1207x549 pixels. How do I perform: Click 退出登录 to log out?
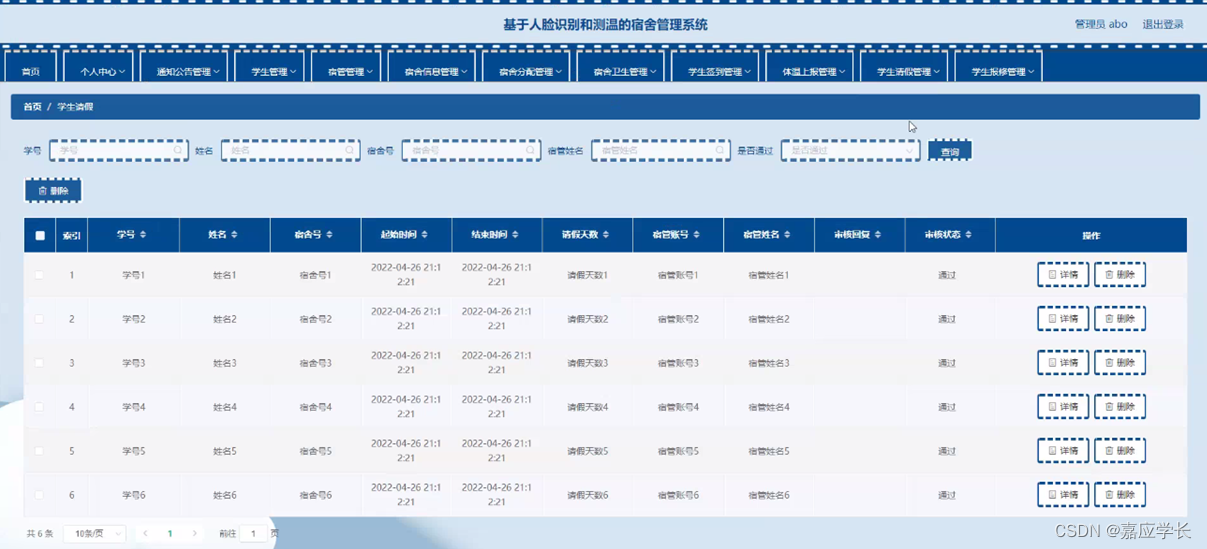pyautogui.click(x=1163, y=24)
